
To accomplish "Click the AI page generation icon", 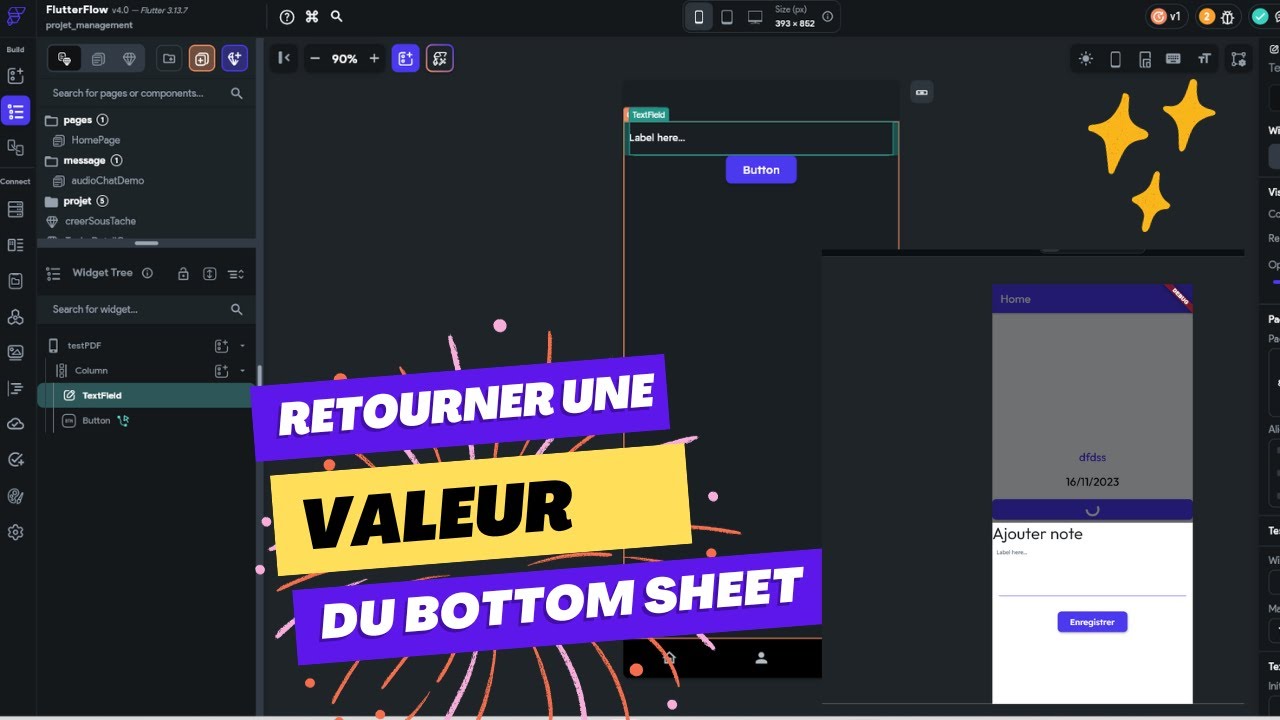I will 235,59.
